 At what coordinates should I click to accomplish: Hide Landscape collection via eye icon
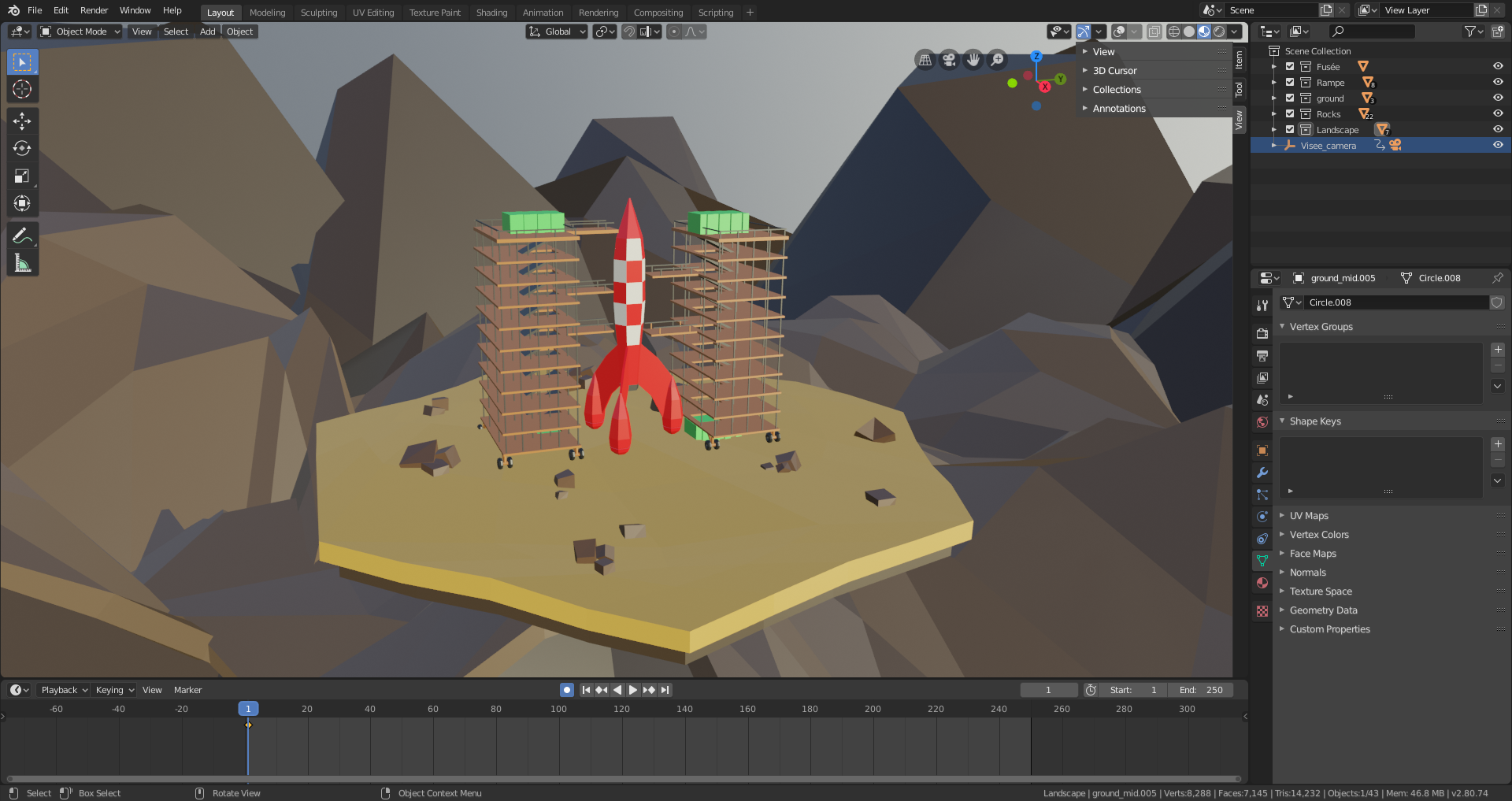tap(1498, 129)
